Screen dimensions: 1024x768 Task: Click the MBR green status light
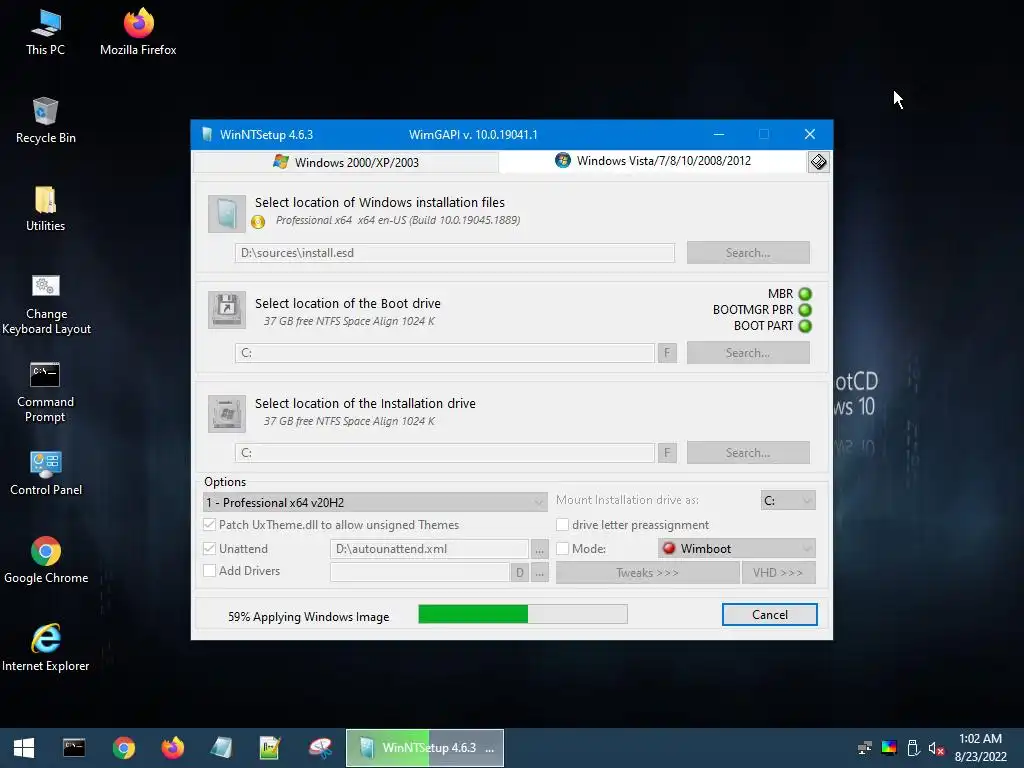[805, 294]
